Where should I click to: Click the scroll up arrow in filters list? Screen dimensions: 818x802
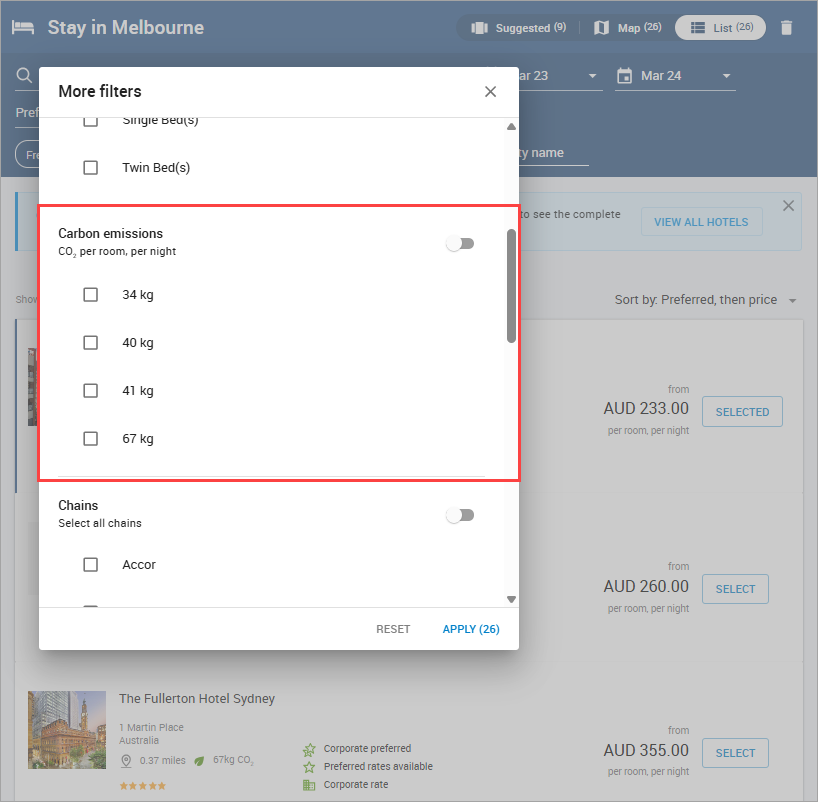[511, 127]
